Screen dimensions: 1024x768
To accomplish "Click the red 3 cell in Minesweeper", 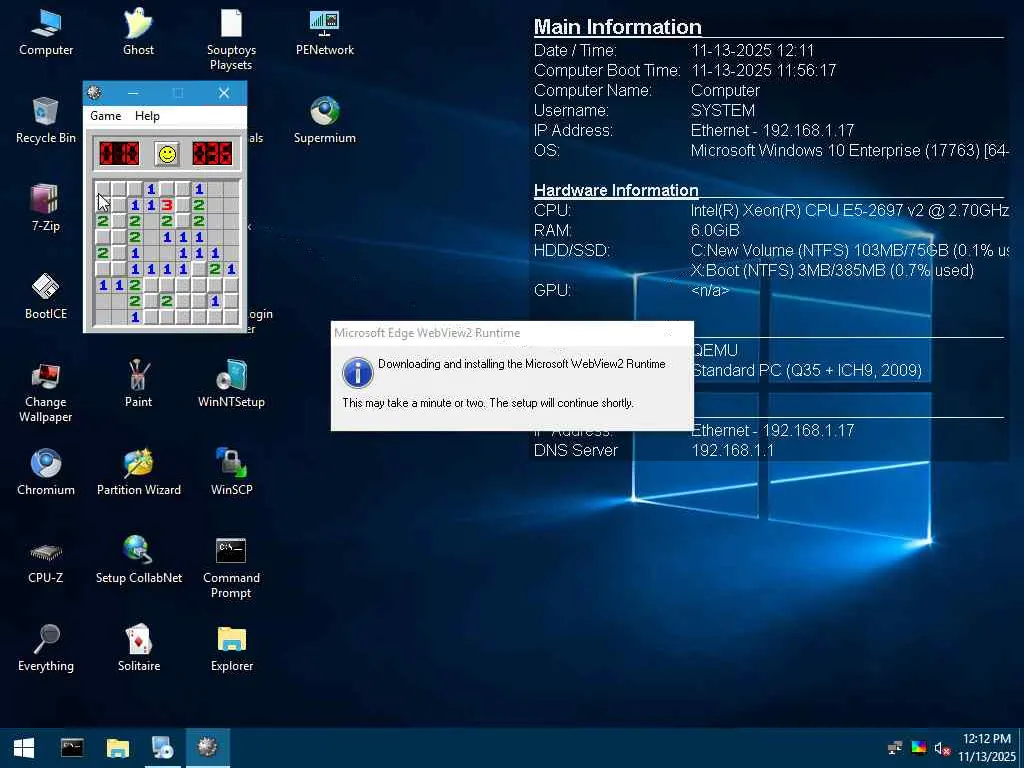I will point(167,205).
